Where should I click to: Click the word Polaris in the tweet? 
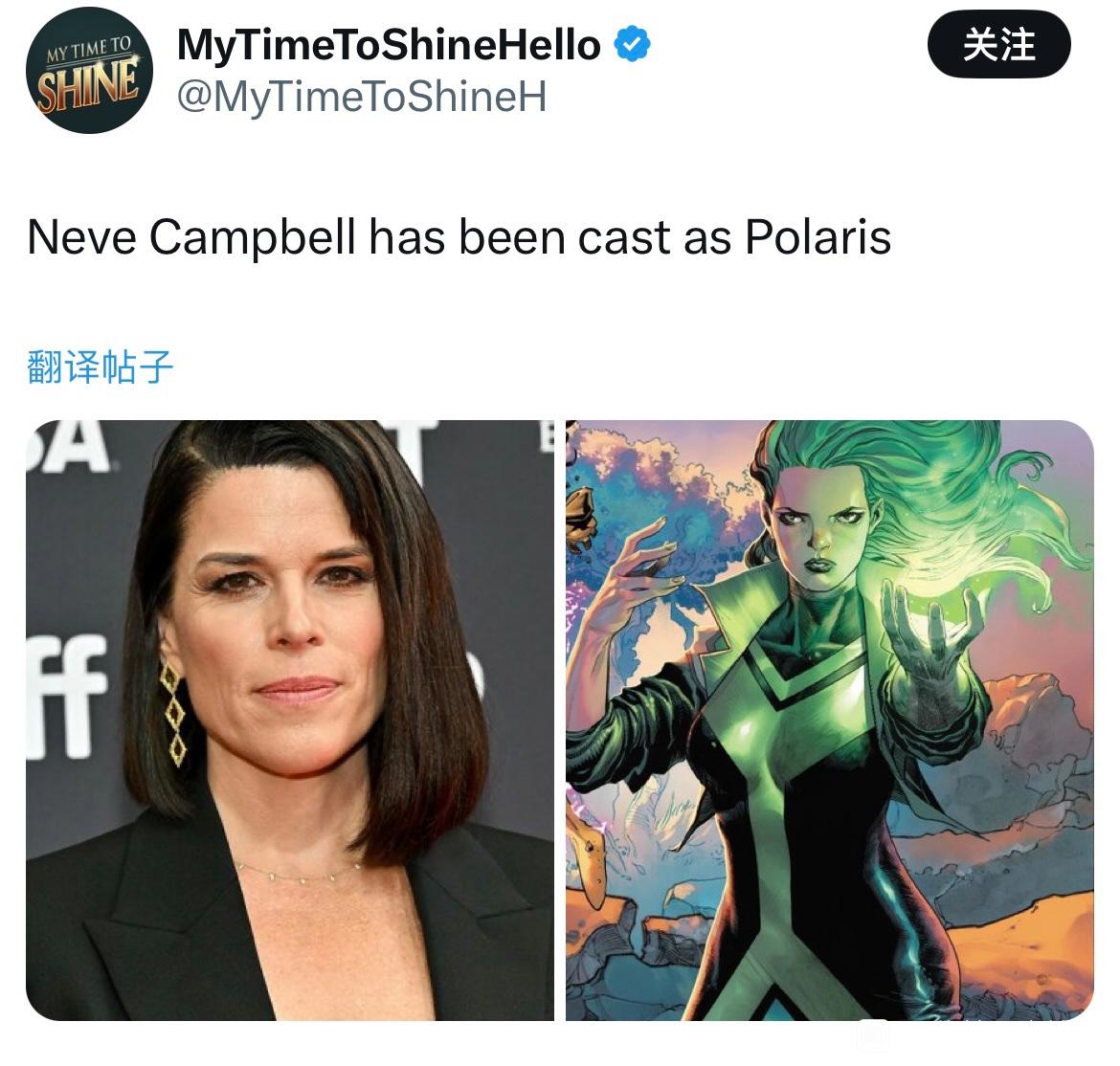coord(818,237)
